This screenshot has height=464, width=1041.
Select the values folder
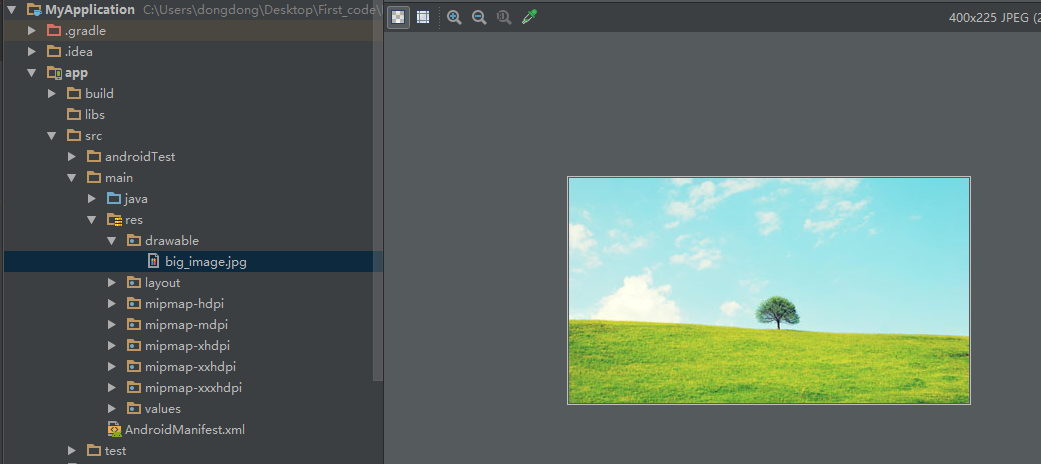162,409
